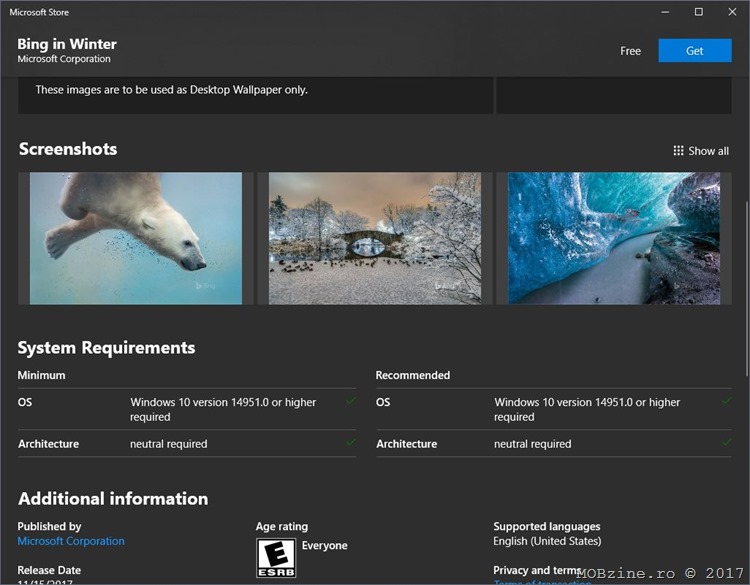The width and height of the screenshot is (750, 585).
Task: Open the blue ice cave screenshot thumbnail
Action: click(614, 238)
